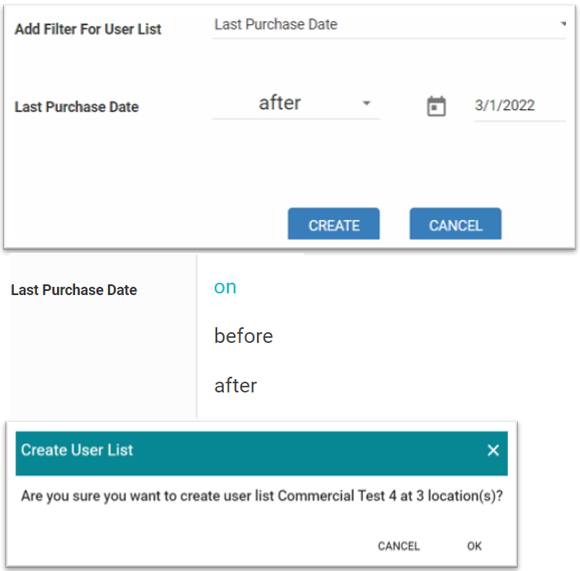Choose the highlighted "on" option
Image resolution: width=580 pixels, height=571 pixels.
225,287
